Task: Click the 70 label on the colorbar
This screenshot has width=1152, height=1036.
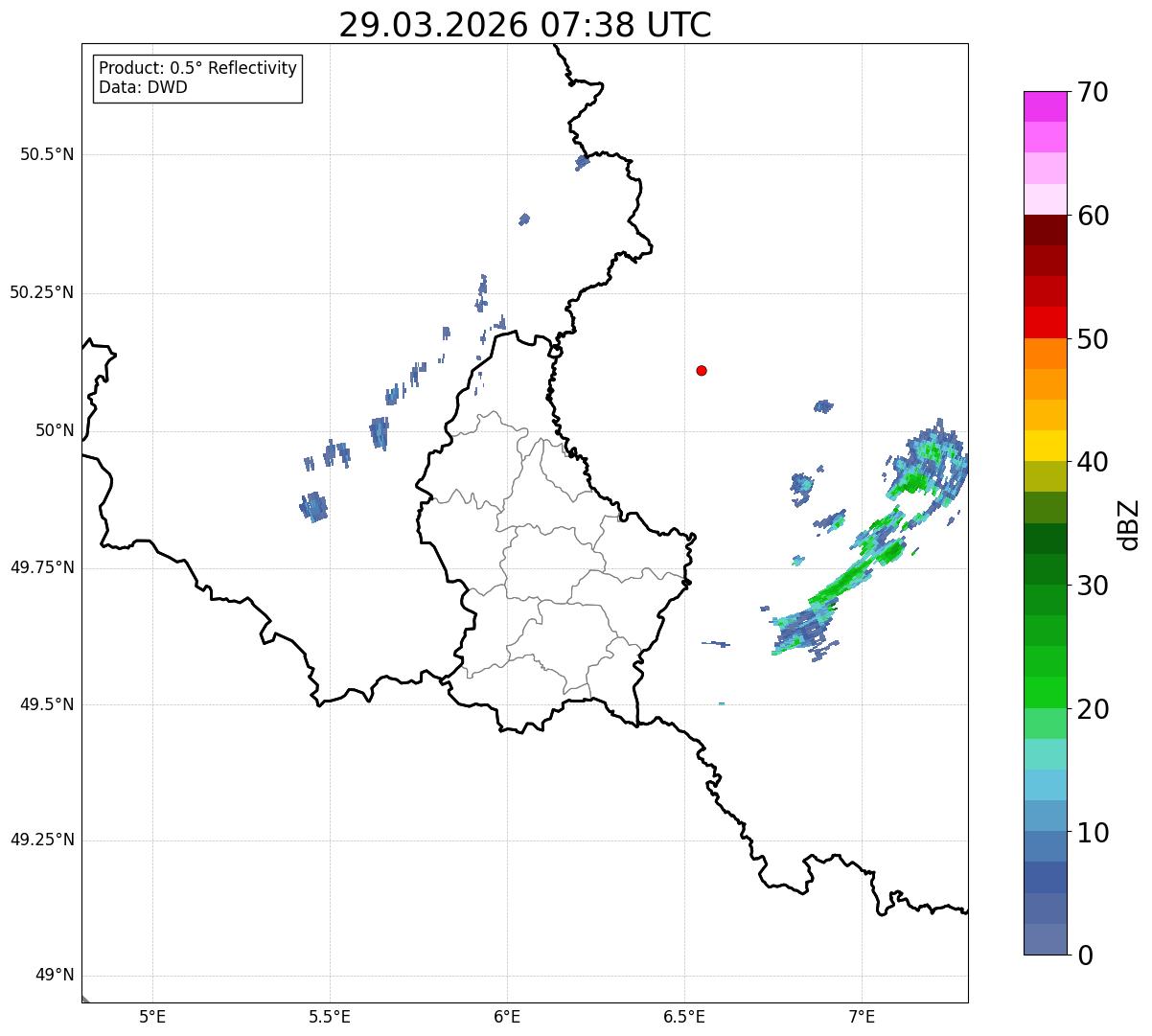Action: pos(1093,92)
